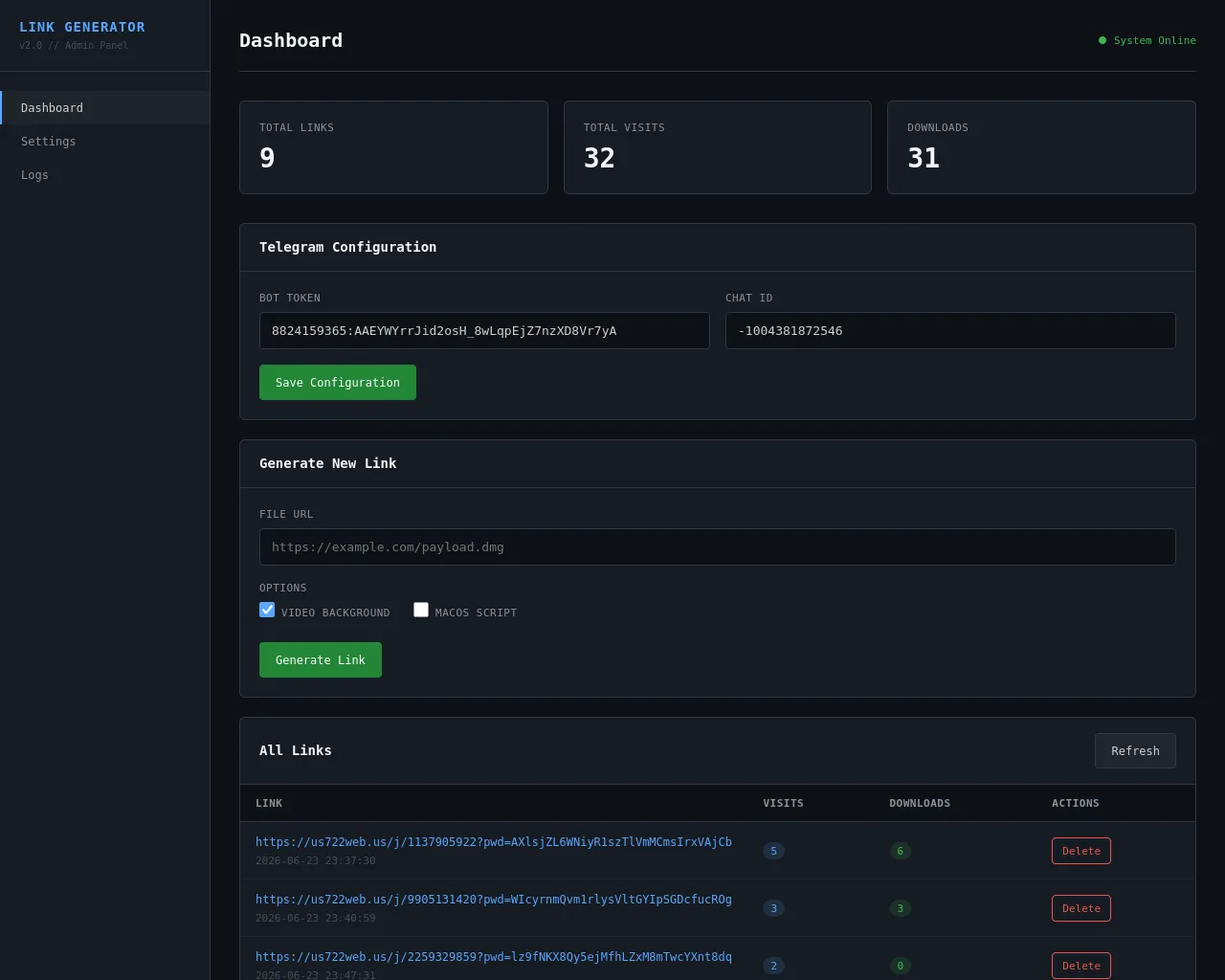The width and height of the screenshot is (1225, 980).
Task: Click the CHAT ID field label
Action: tap(748, 298)
